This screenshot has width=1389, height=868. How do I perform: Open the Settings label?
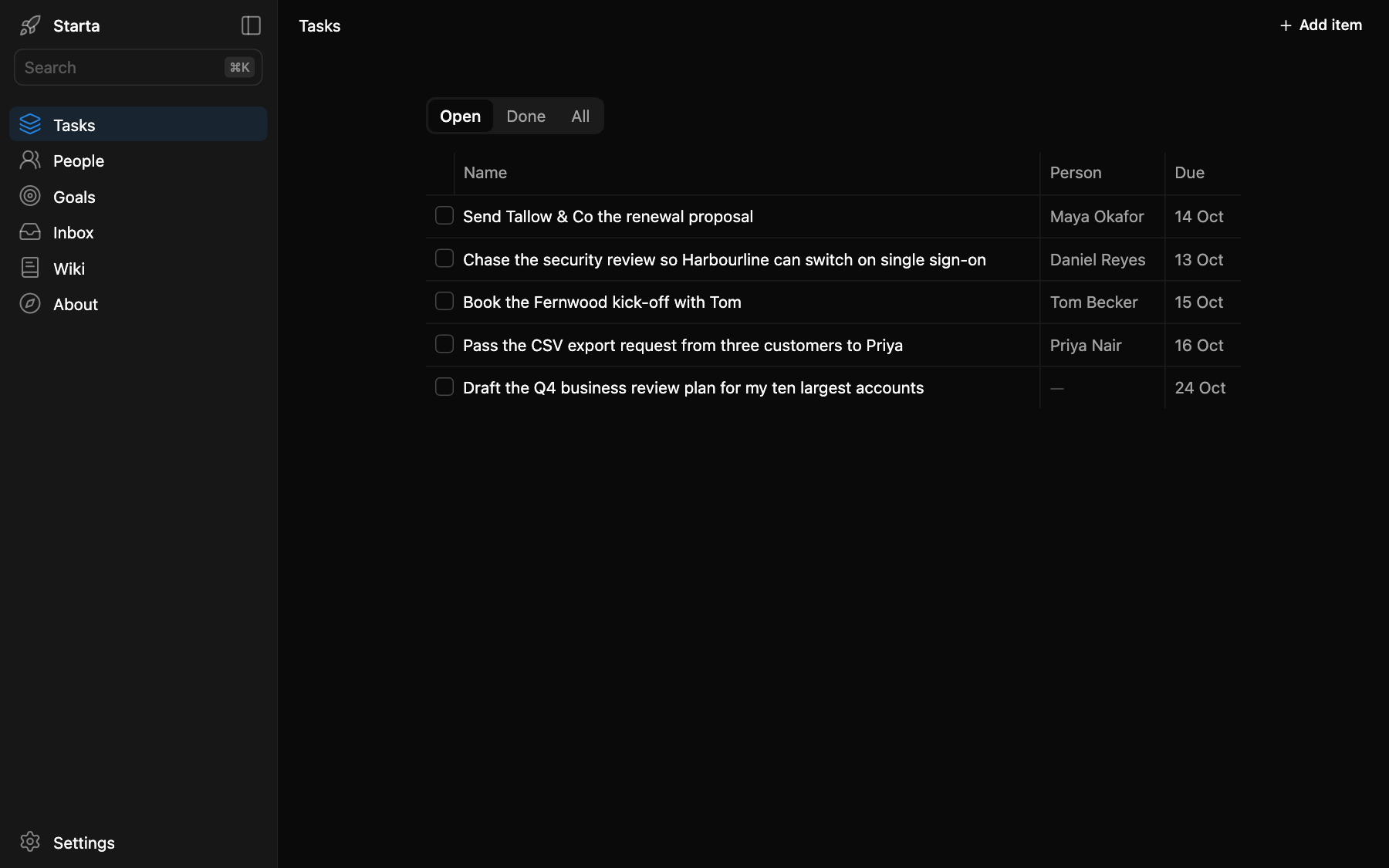coord(84,843)
